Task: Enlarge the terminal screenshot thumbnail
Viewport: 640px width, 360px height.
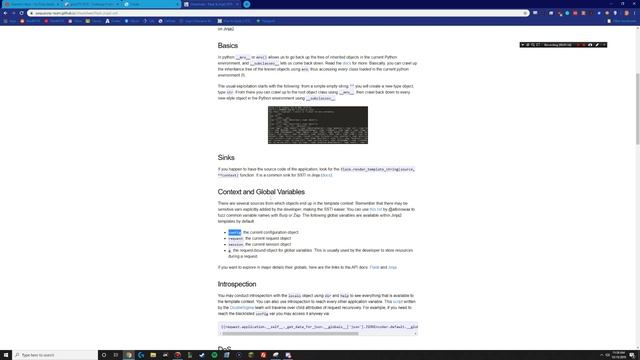Action: [x=318, y=125]
